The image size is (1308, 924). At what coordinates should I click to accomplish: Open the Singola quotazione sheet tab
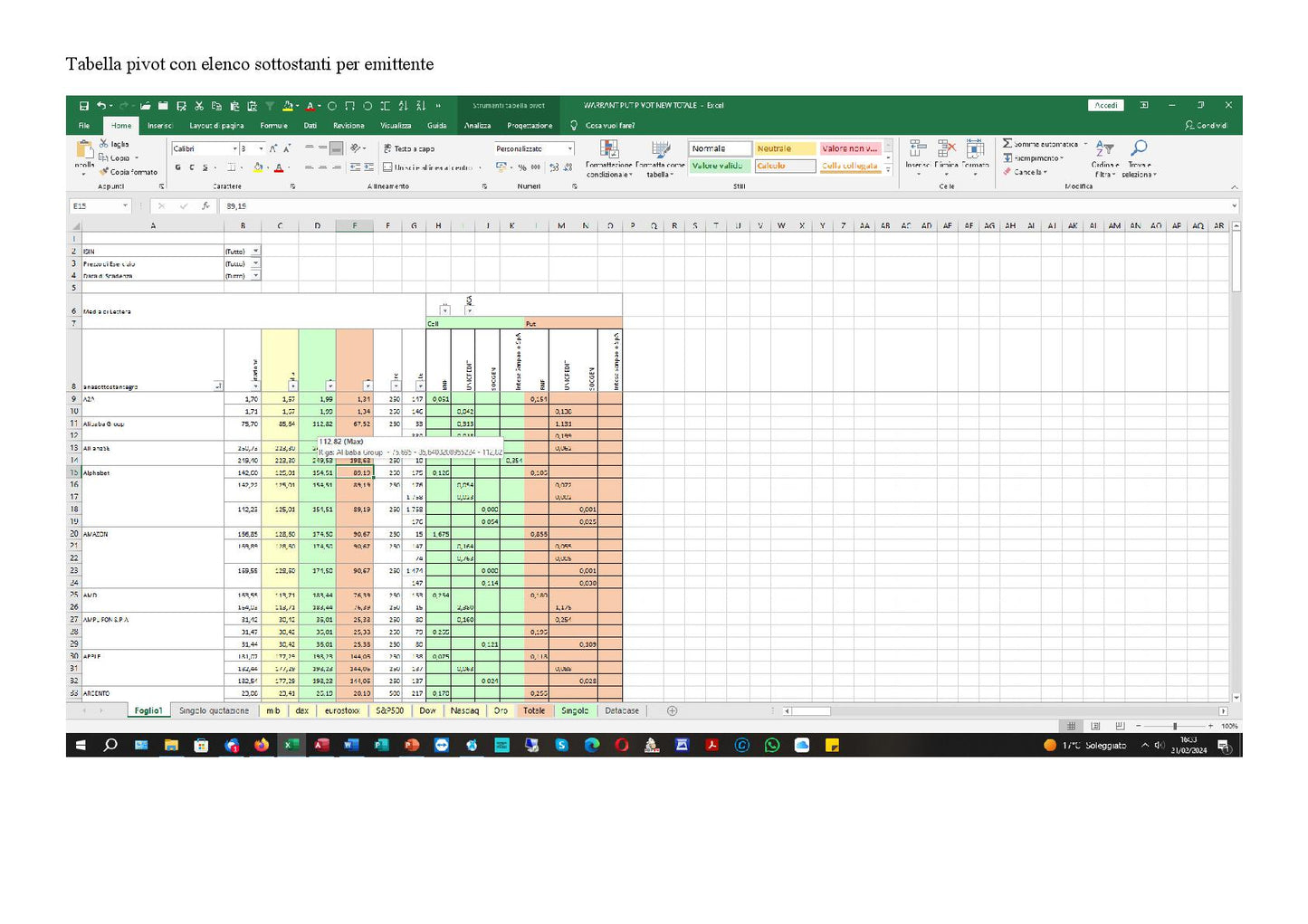pyautogui.click(x=214, y=711)
